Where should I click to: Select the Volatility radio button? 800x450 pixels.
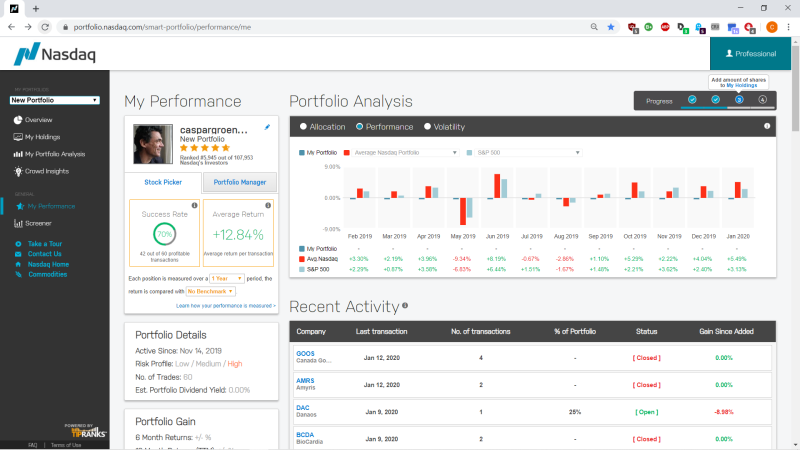click(x=428, y=127)
